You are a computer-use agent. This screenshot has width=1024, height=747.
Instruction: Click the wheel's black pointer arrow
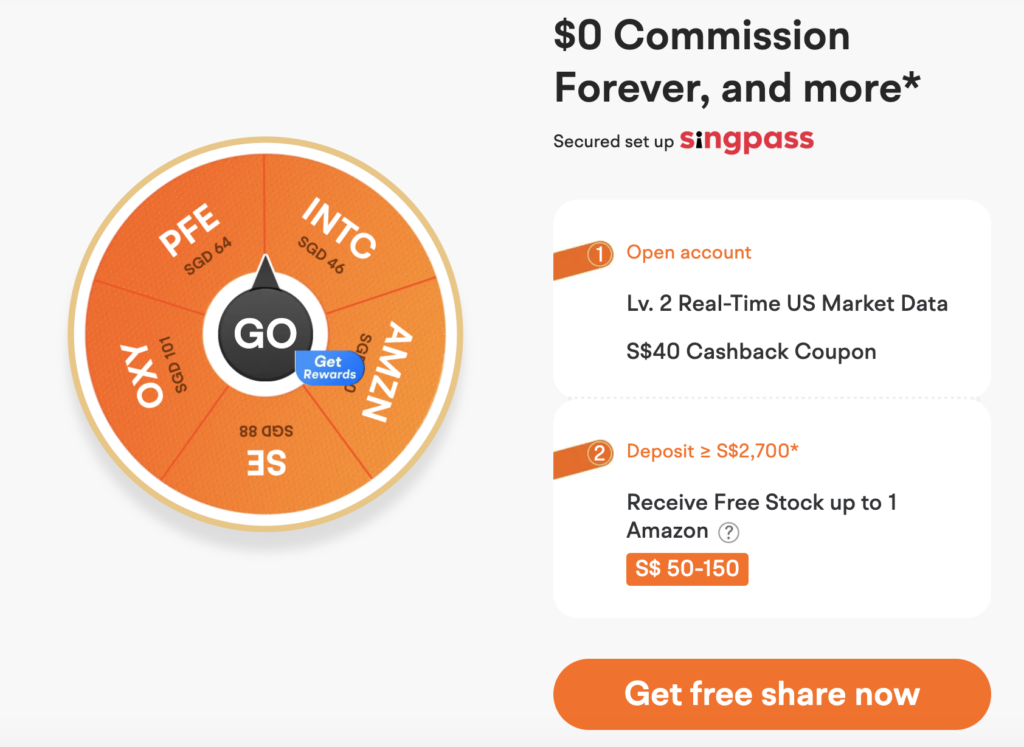[265, 272]
